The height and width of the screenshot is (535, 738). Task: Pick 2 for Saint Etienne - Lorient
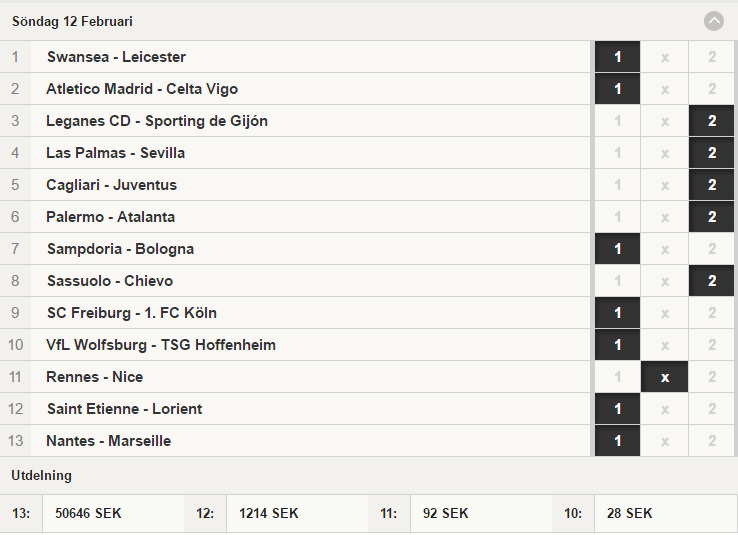pos(711,409)
